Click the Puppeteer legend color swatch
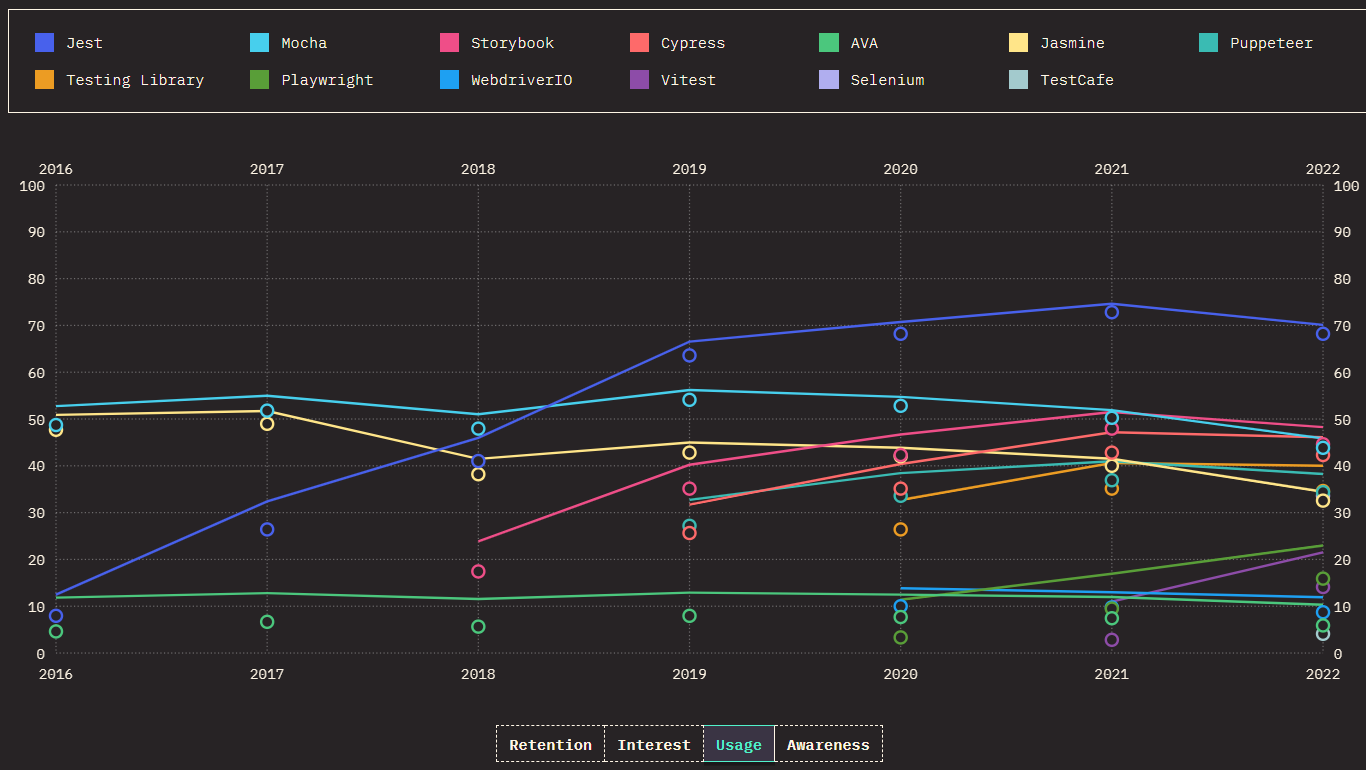Image resolution: width=1366 pixels, height=770 pixels. pos(1208,43)
